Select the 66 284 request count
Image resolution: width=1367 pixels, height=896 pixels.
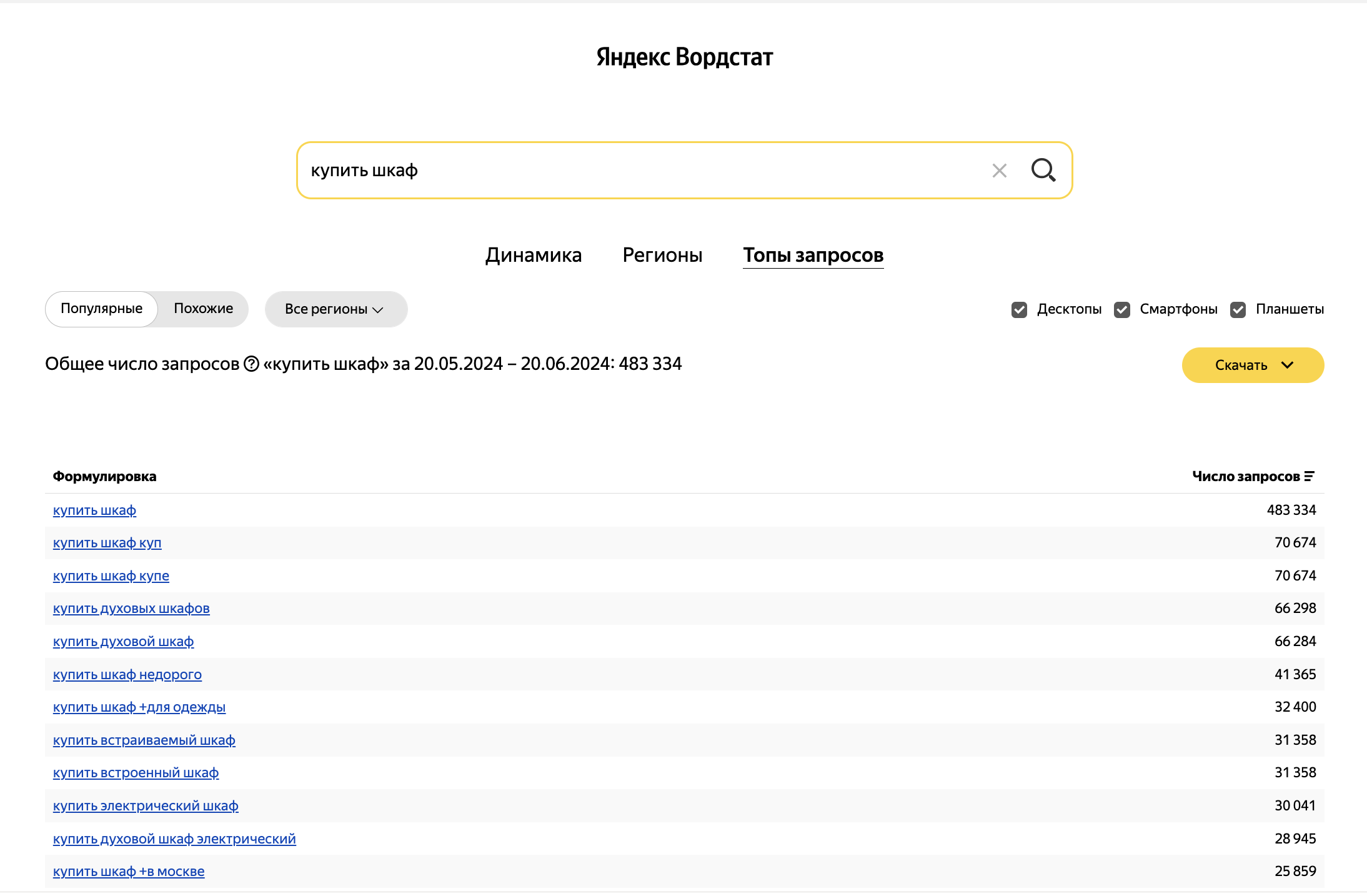(x=1295, y=641)
